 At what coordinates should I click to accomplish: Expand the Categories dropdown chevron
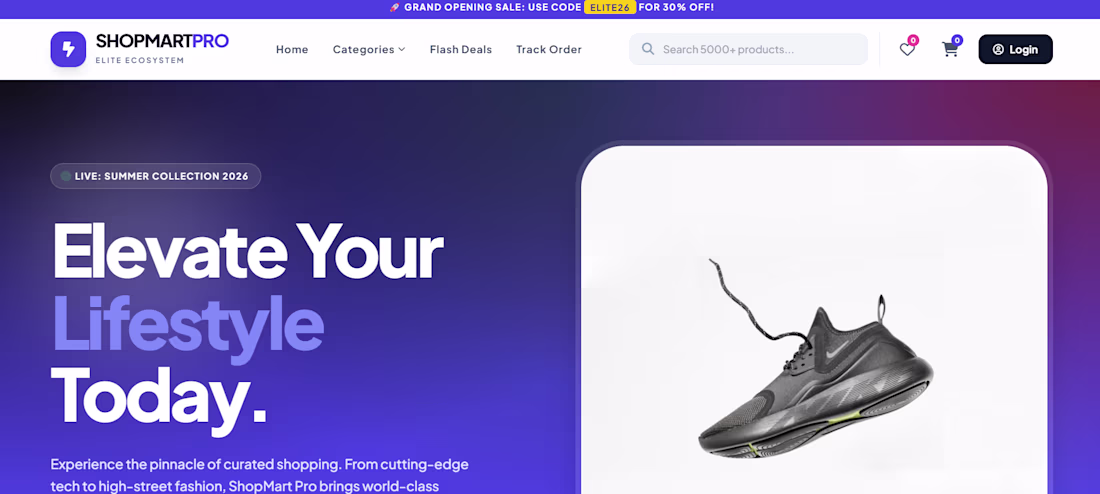point(401,49)
